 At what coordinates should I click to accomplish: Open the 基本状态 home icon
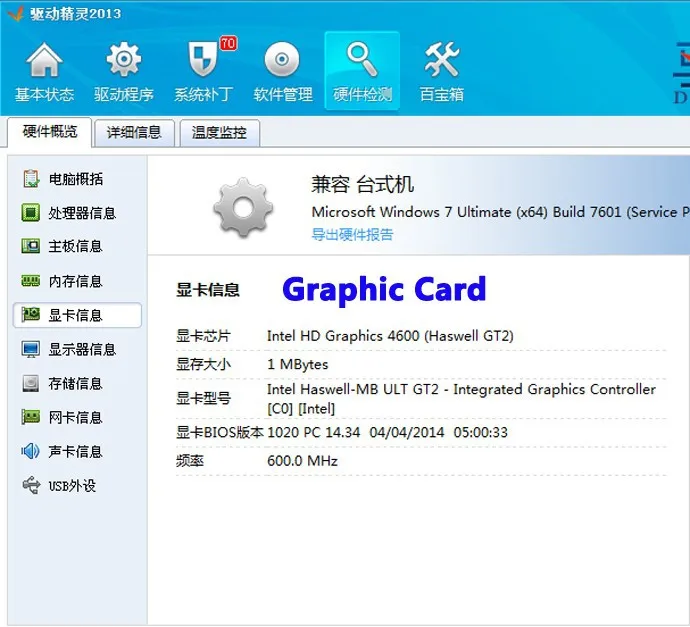tap(44, 59)
